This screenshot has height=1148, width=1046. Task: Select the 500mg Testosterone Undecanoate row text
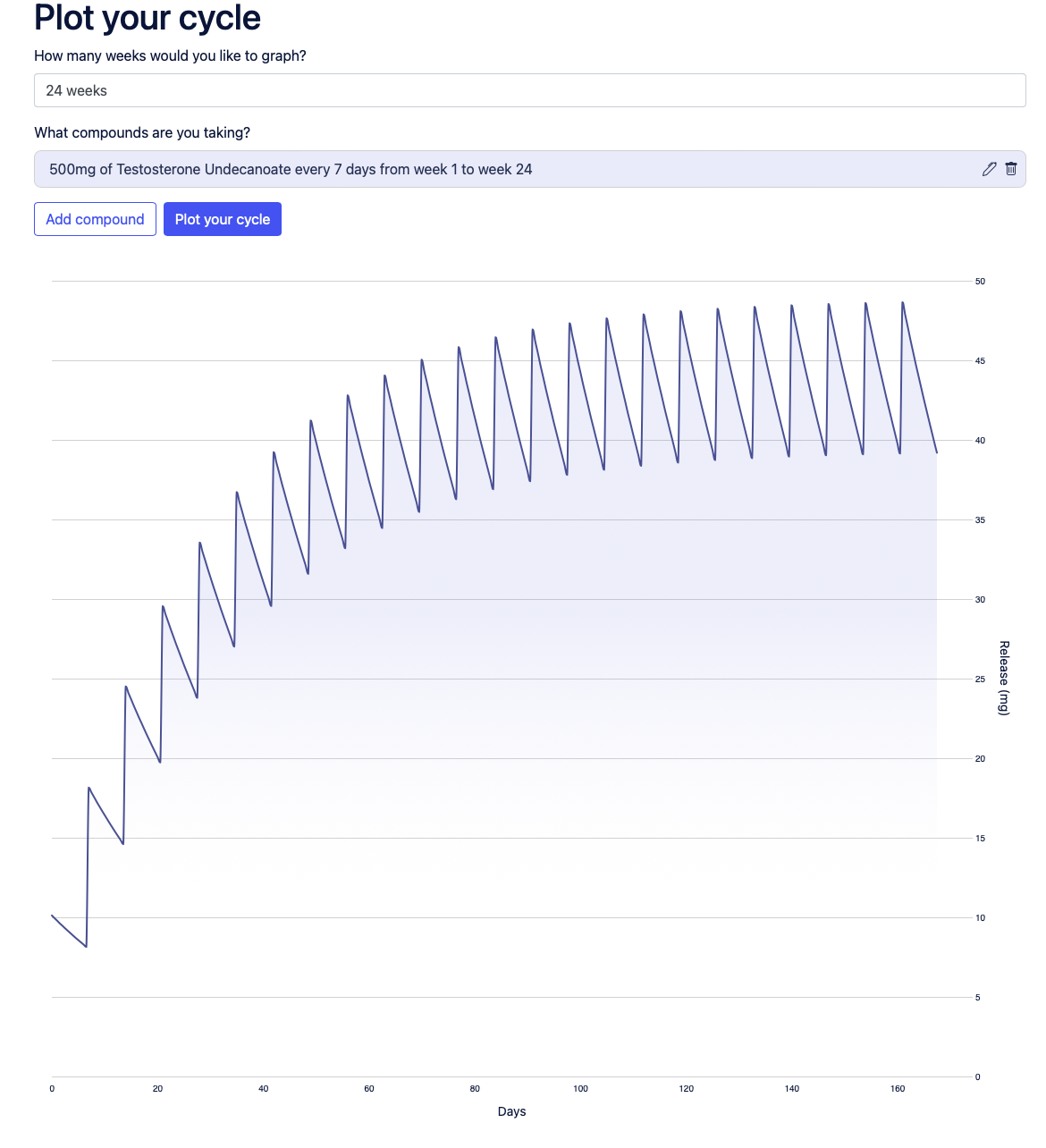point(291,169)
